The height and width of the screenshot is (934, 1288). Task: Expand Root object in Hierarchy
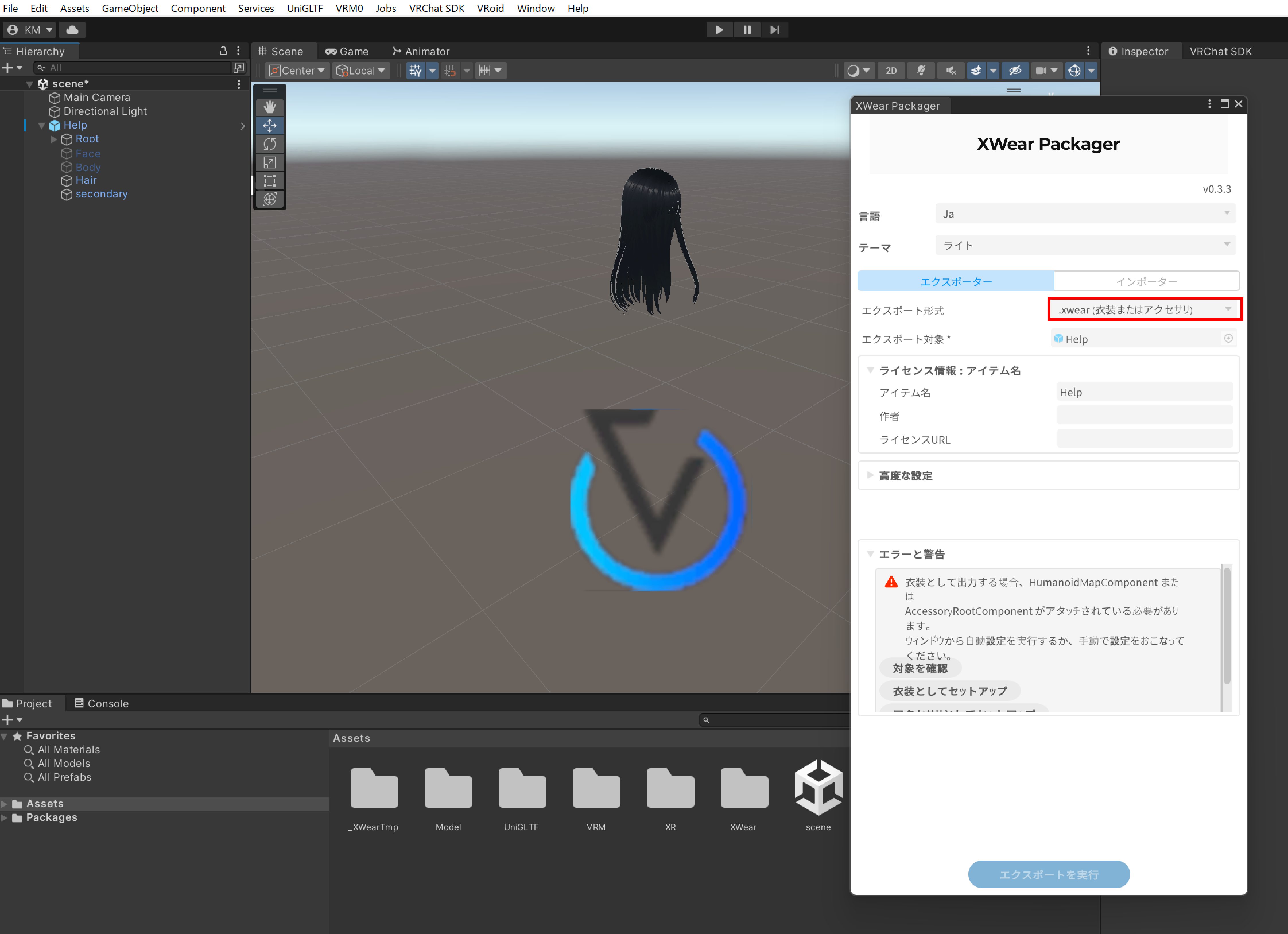(x=54, y=139)
